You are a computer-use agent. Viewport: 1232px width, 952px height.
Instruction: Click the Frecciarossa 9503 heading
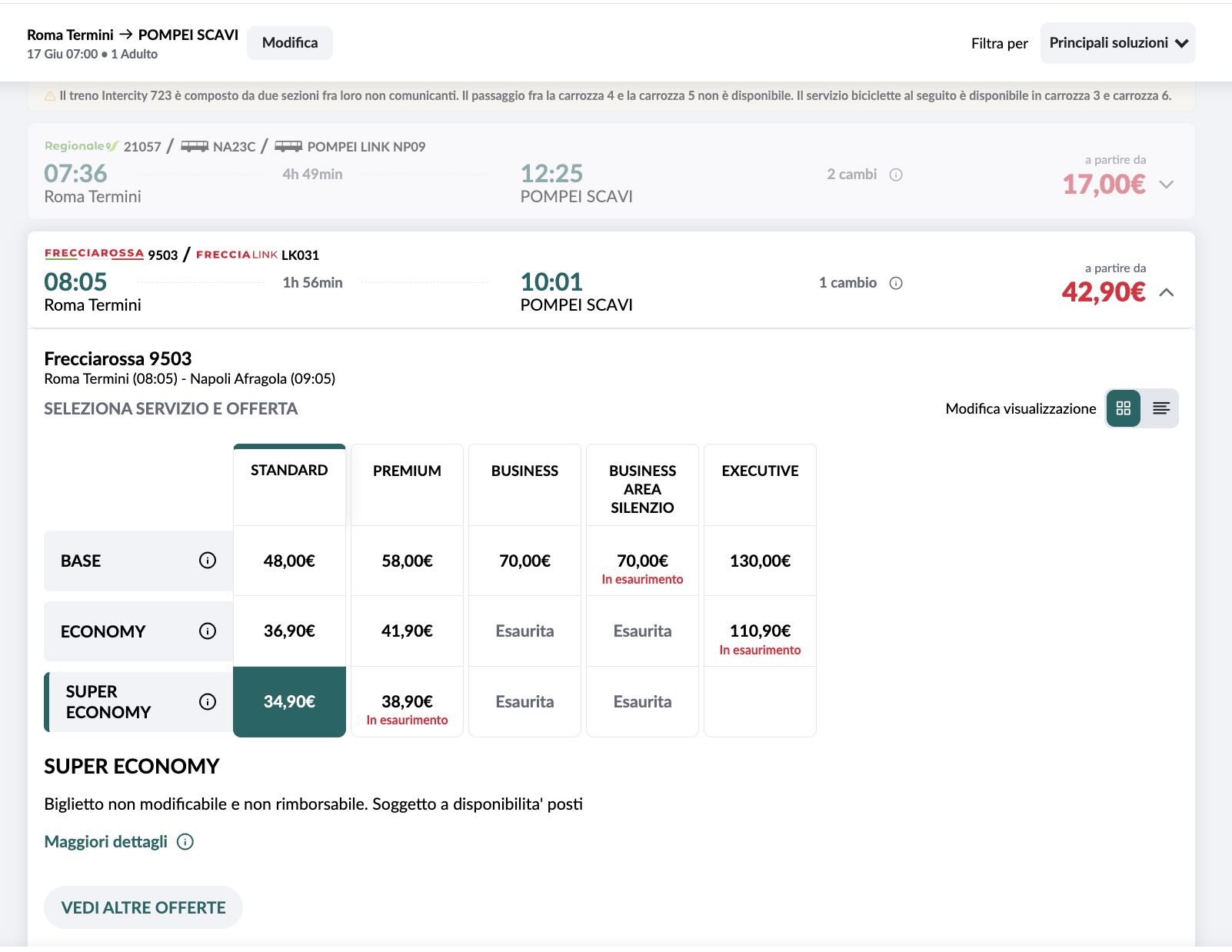[x=118, y=358]
